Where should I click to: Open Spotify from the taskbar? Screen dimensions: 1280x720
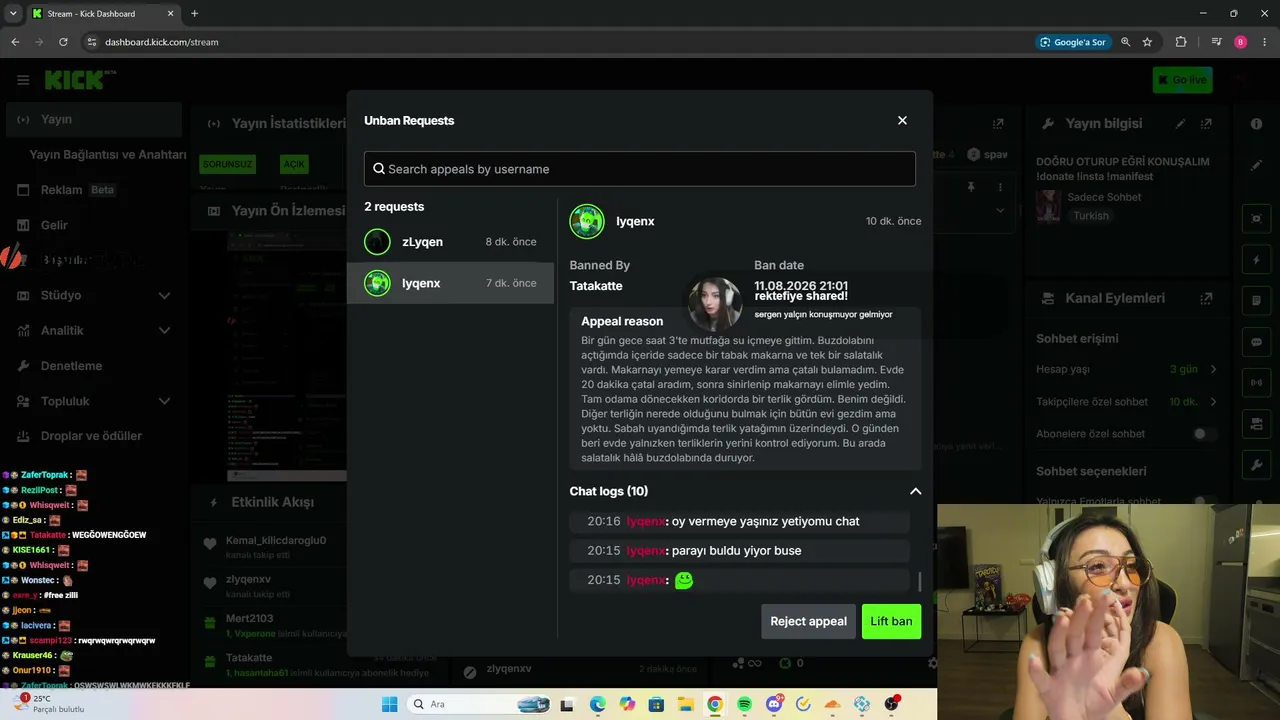pyautogui.click(x=744, y=704)
